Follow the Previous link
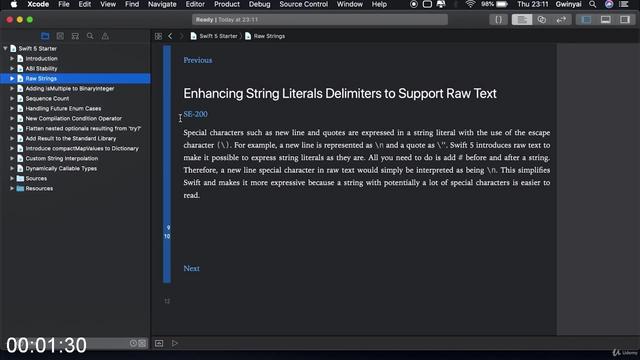640x360 pixels. [198, 60]
